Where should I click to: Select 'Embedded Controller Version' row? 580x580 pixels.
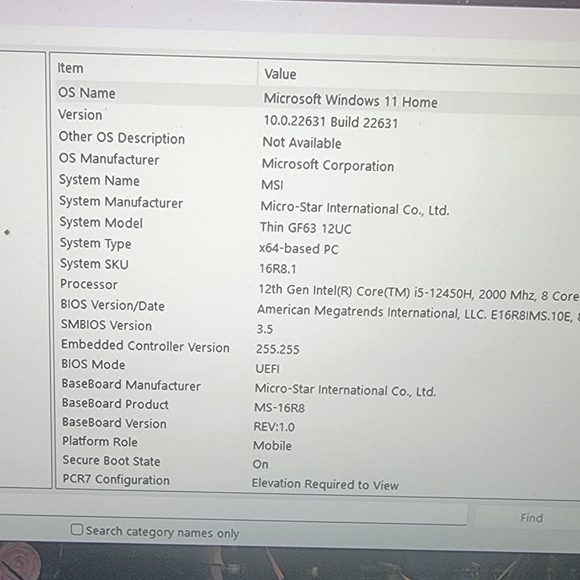click(x=145, y=346)
